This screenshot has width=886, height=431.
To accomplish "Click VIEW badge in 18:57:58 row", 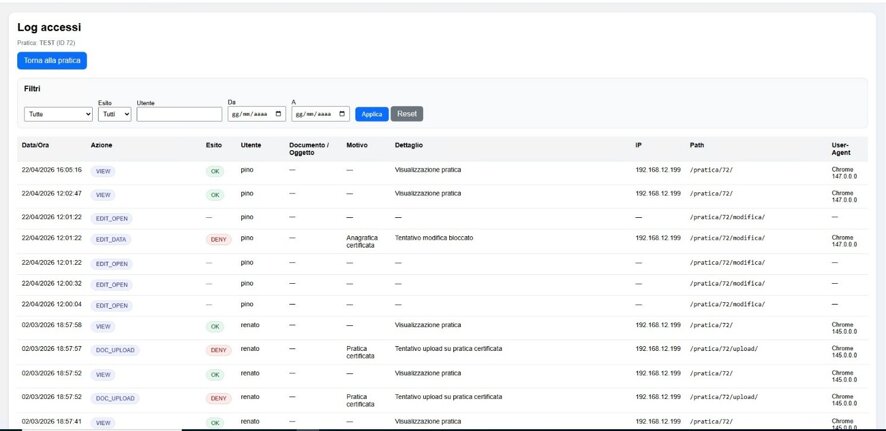I will tap(103, 326).
